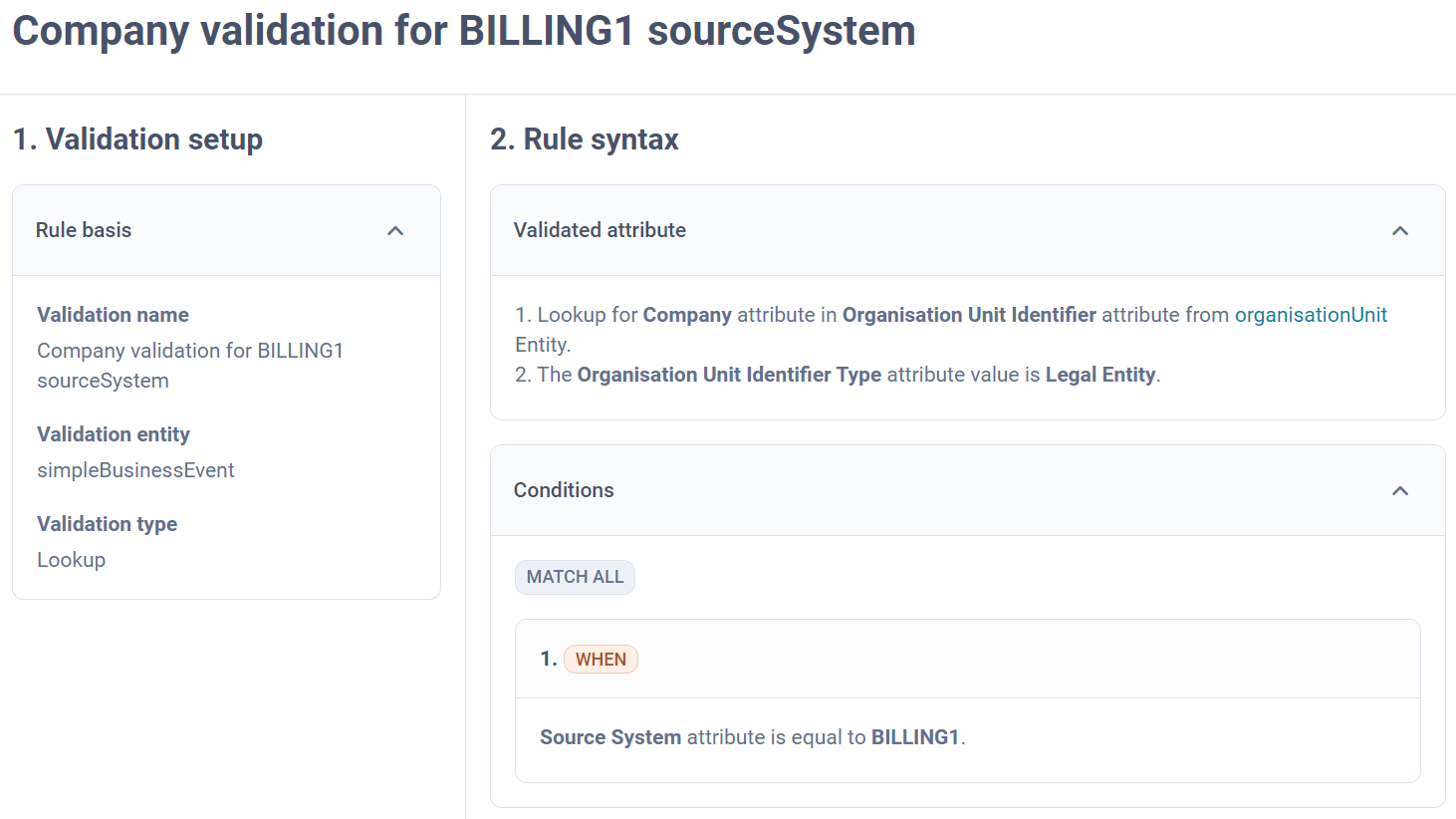The image size is (1456, 819).
Task: Click the page title for BILLING1 validation
Action: point(463,31)
